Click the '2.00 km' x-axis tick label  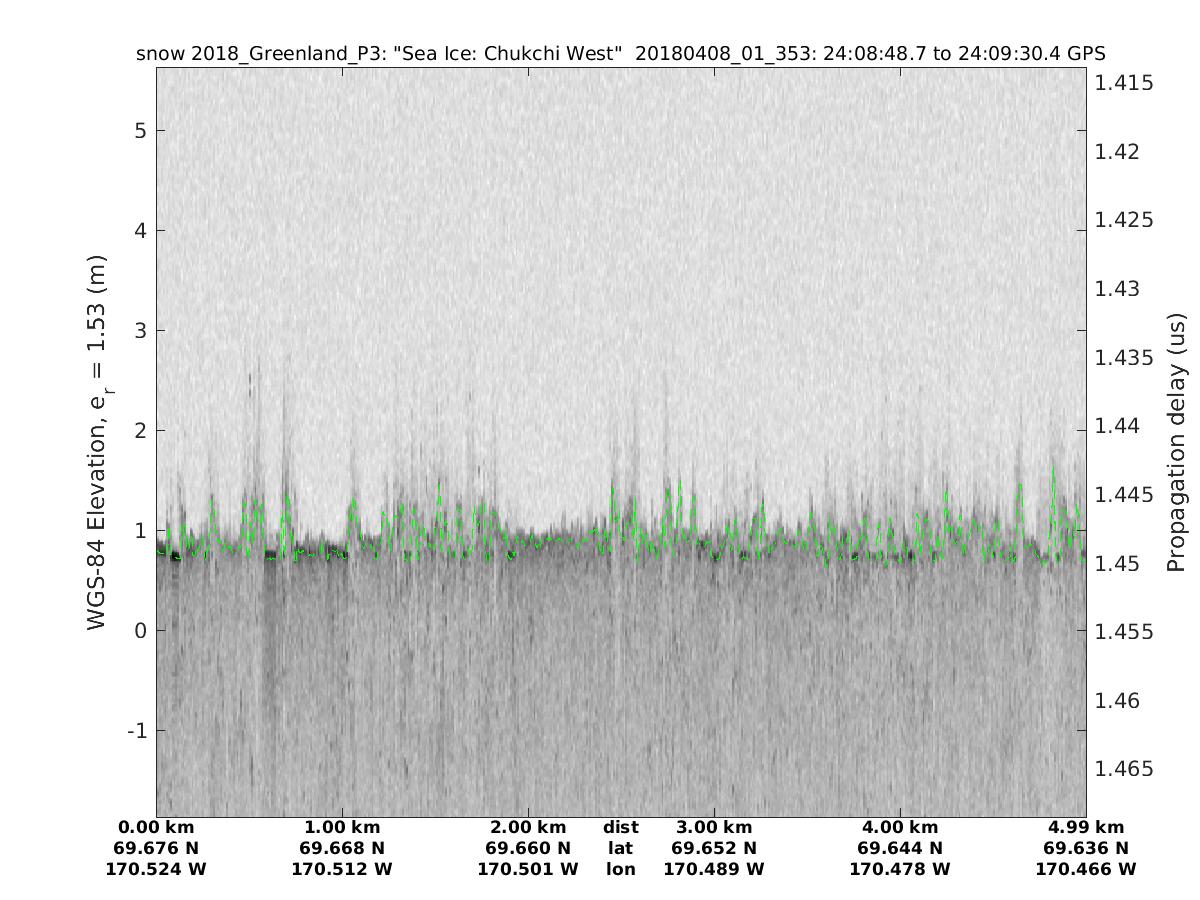coord(528,827)
